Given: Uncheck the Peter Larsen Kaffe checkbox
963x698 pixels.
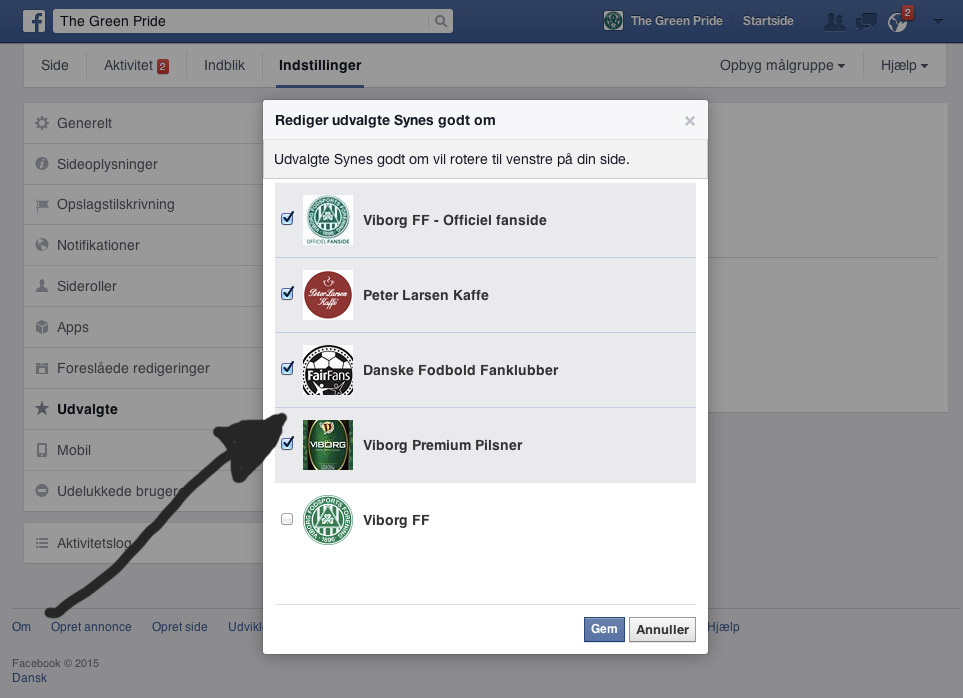Looking at the screenshot, I should click(x=288, y=294).
